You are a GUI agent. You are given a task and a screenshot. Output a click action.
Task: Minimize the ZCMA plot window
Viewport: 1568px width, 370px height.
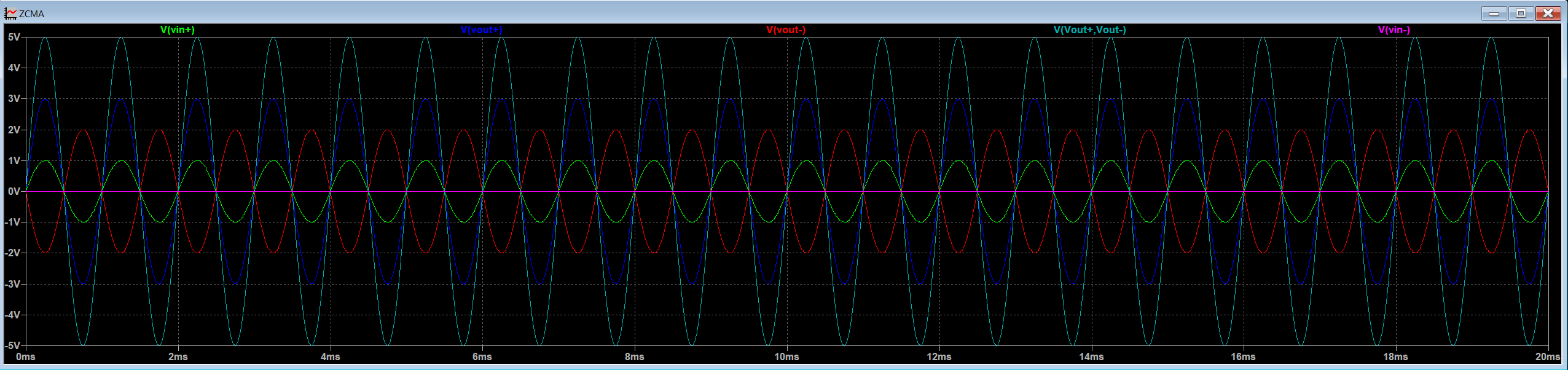click(1494, 14)
